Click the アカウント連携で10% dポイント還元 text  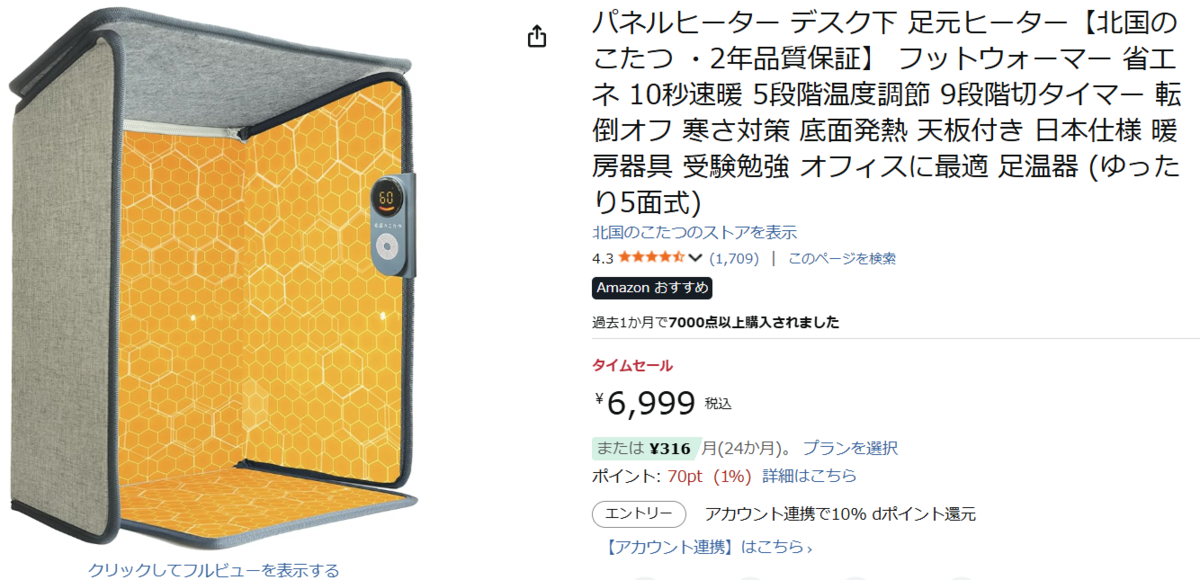point(839,514)
